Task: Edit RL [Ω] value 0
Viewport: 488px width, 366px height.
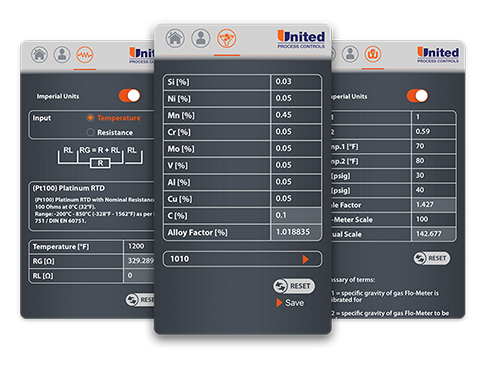Action: click(x=139, y=276)
